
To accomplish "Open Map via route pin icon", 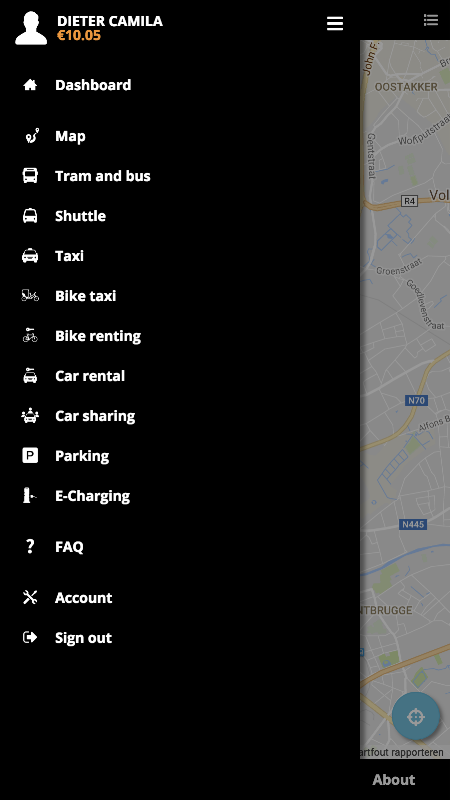I will pos(32,136).
